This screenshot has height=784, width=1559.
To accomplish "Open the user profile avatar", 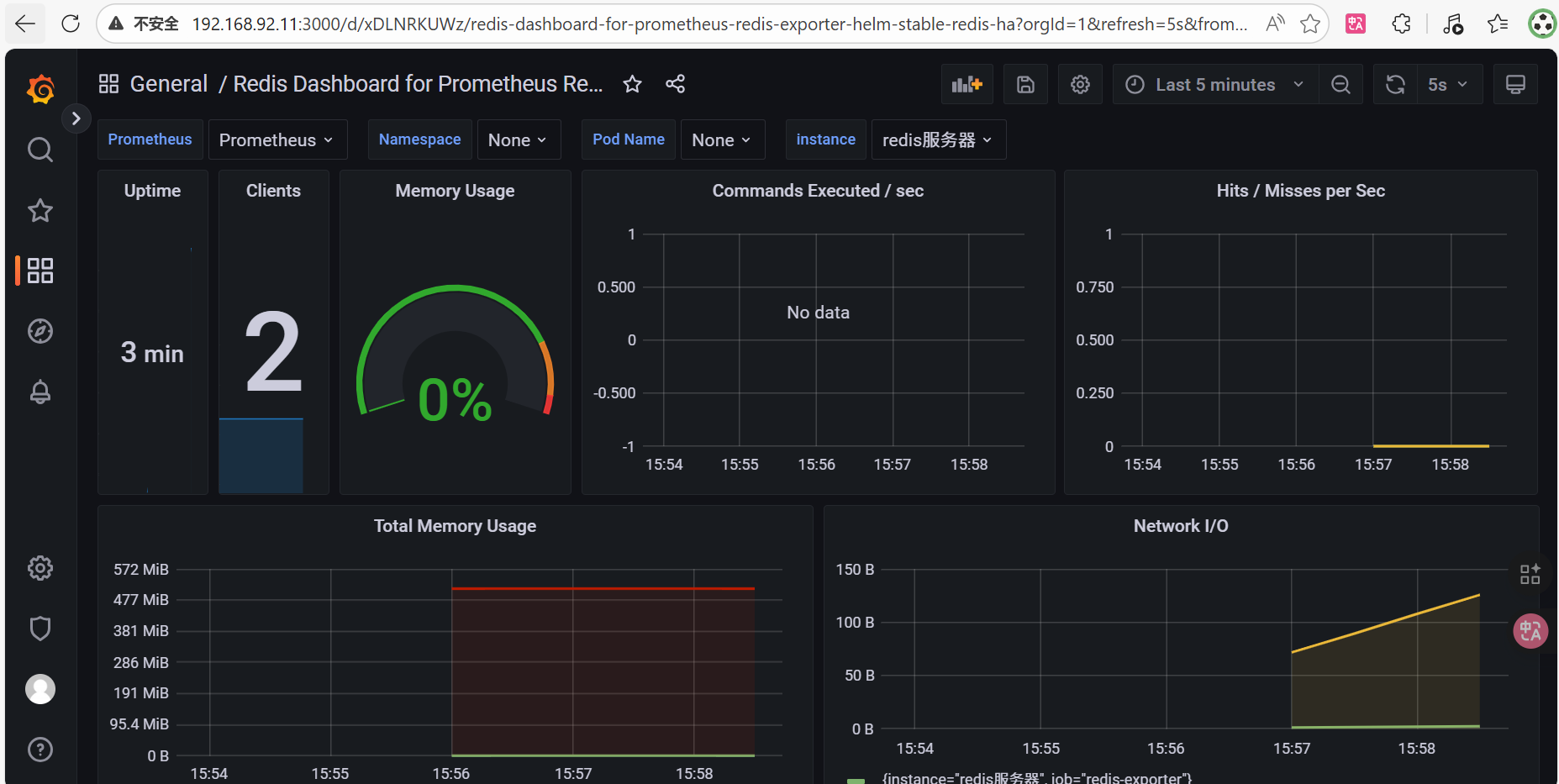I will (x=40, y=689).
